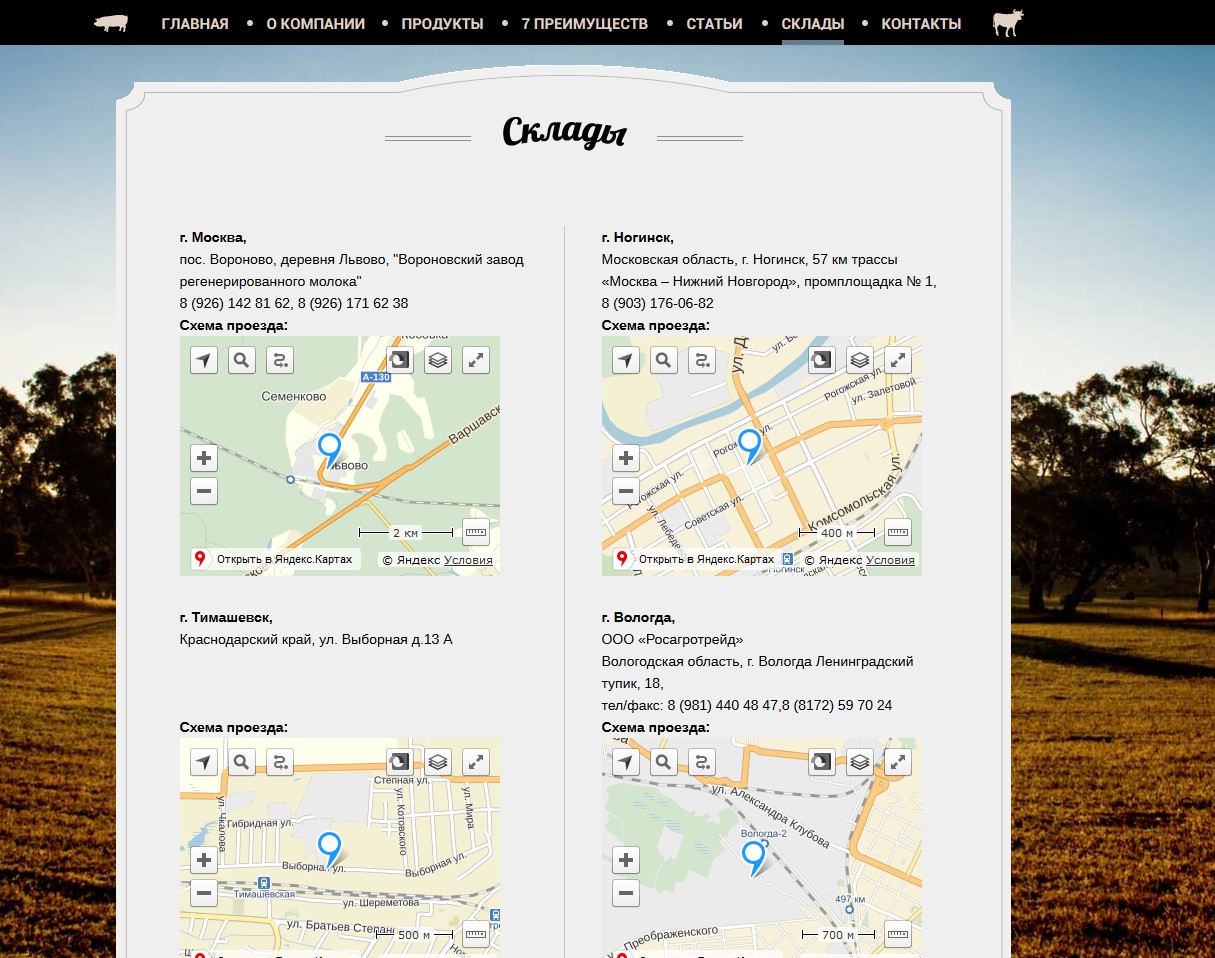Screen dimensions: 1215x958
Task: Click the Львово placemark on Москва map
Action: 329,451
